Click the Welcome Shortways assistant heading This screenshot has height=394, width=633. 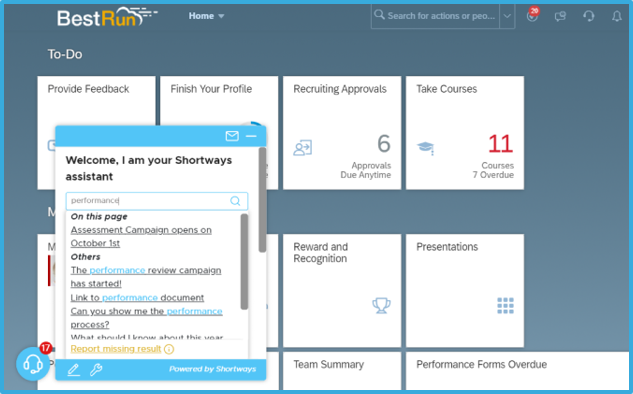click(149, 168)
